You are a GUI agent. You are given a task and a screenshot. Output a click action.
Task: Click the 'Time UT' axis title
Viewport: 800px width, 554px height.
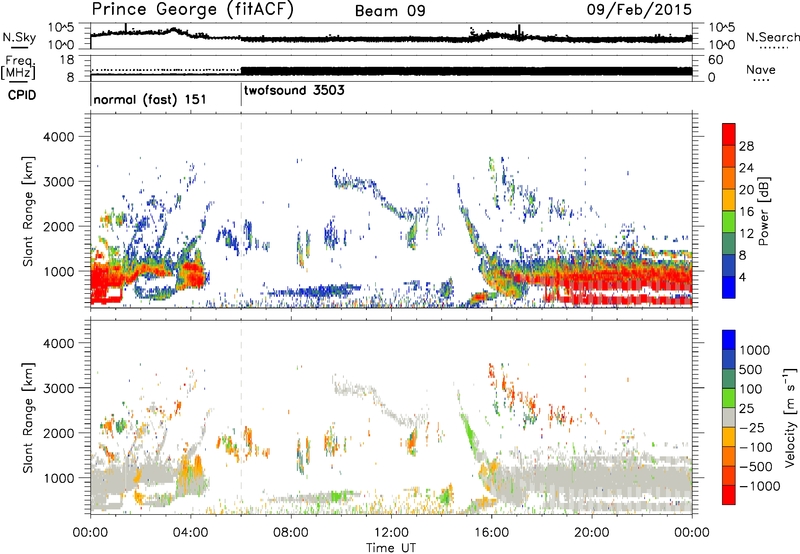[x=391, y=548]
